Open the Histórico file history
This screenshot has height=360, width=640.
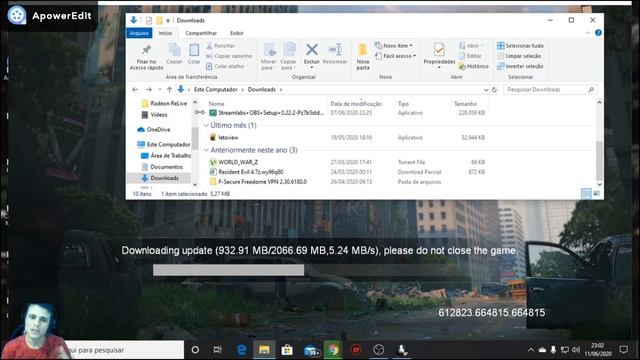(473, 66)
